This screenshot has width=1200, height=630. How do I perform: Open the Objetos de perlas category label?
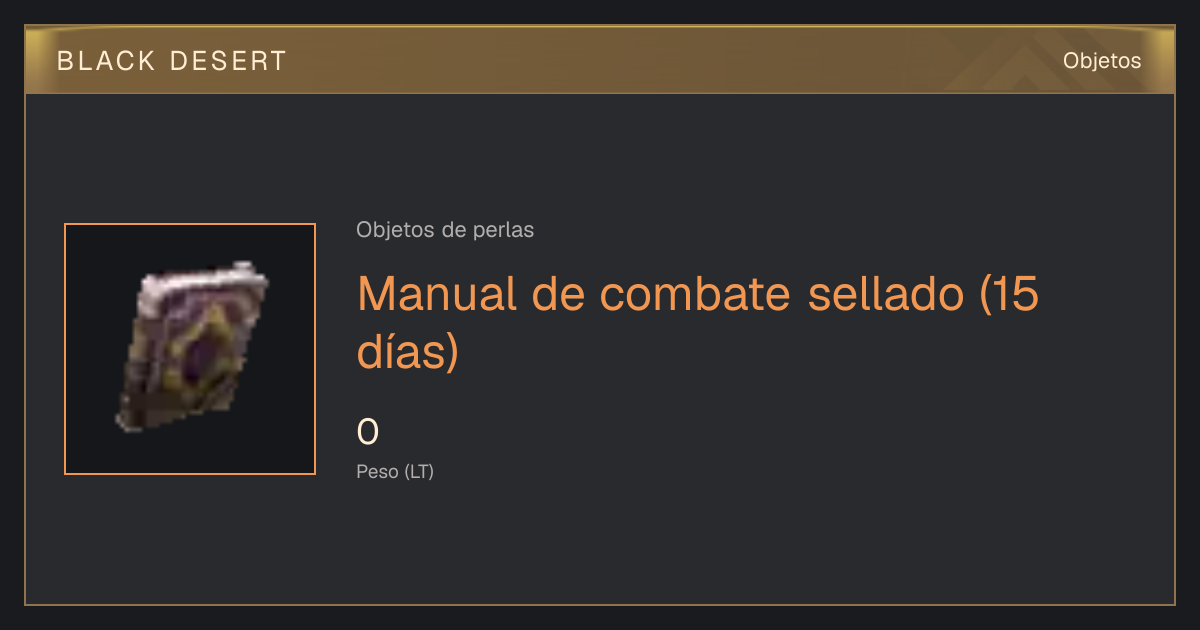click(445, 230)
